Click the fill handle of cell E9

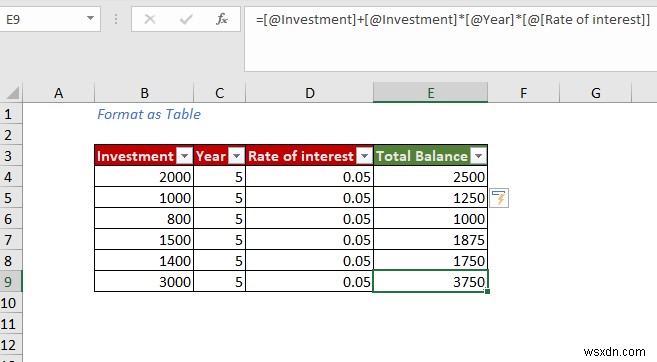click(487, 291)
